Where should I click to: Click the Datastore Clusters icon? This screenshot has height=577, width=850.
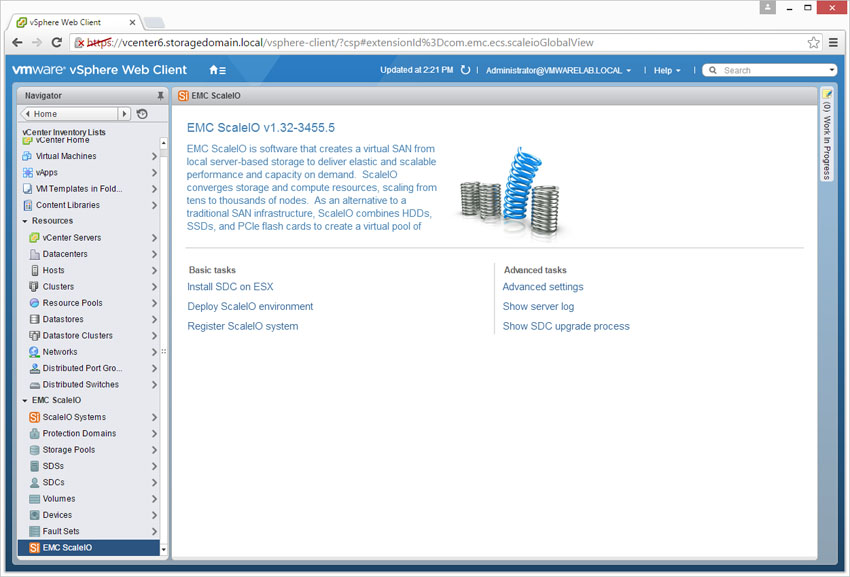tap(34, 335)
